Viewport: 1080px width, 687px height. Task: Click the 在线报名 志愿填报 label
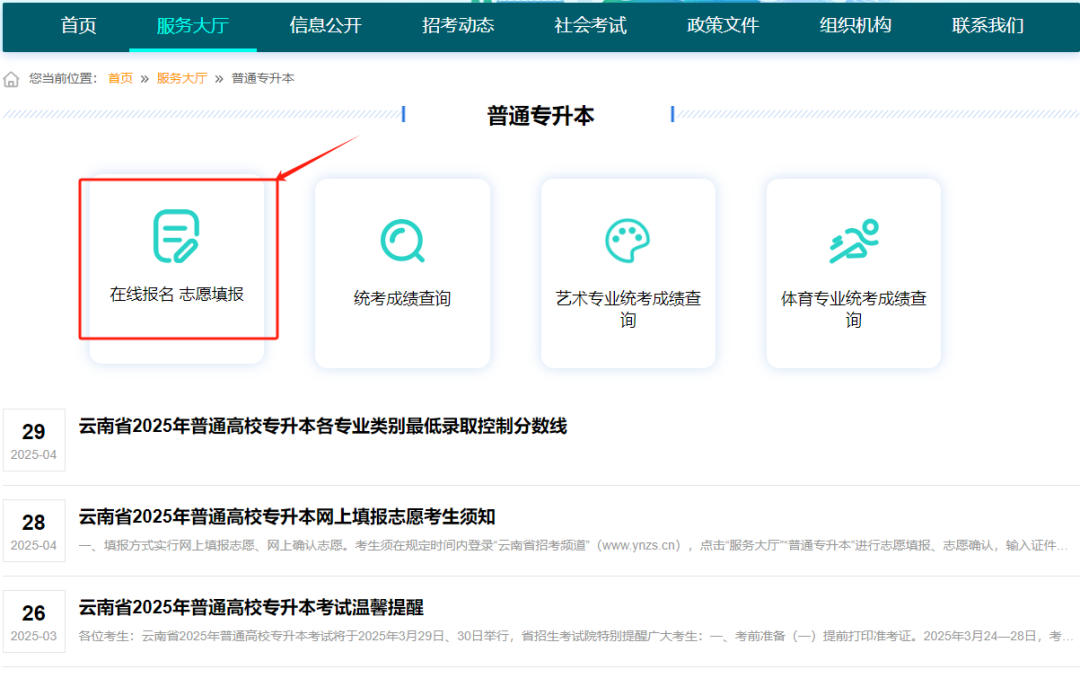click(177, 294)
